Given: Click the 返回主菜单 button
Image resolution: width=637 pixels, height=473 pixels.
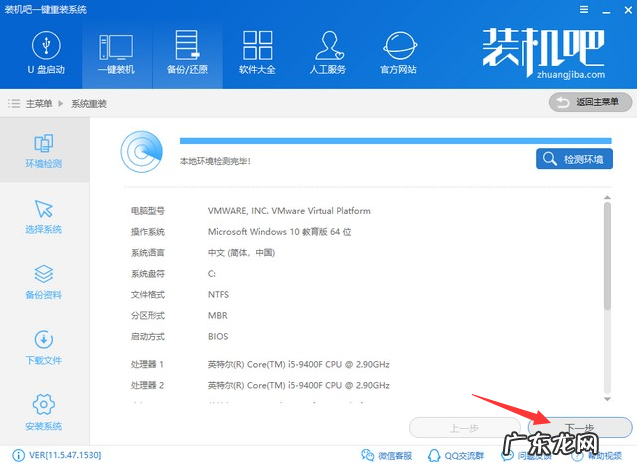Looking at the screenshot, I should coord(590,102).
